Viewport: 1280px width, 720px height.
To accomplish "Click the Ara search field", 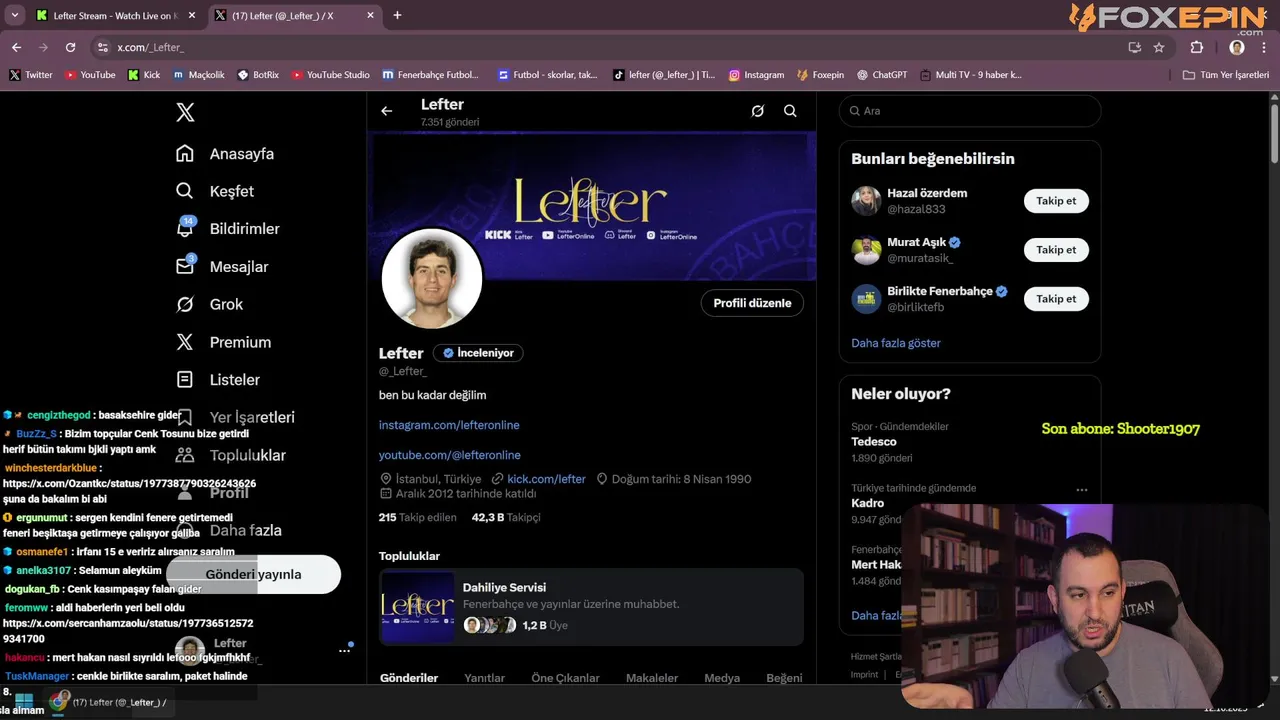I will click(x=970, y=111).
